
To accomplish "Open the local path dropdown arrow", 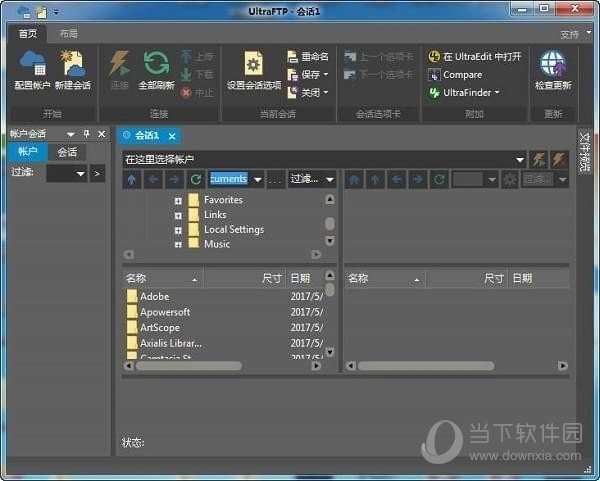I will tap(258, 179).
